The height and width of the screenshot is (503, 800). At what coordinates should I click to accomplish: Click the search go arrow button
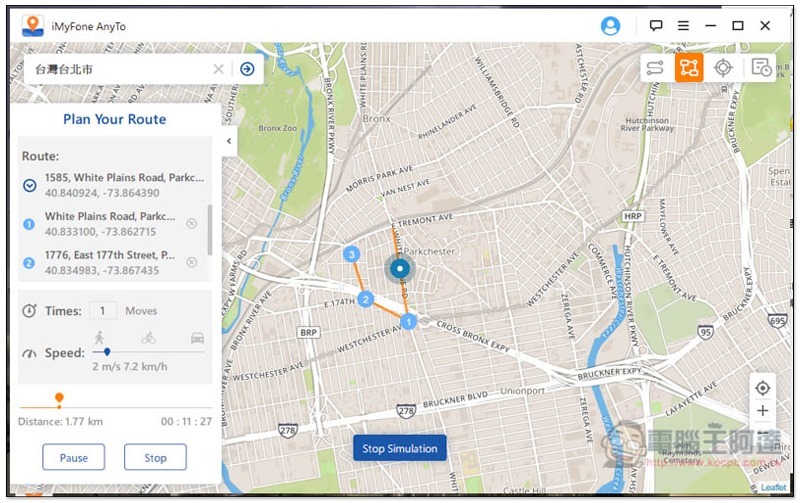coord(247,69)
